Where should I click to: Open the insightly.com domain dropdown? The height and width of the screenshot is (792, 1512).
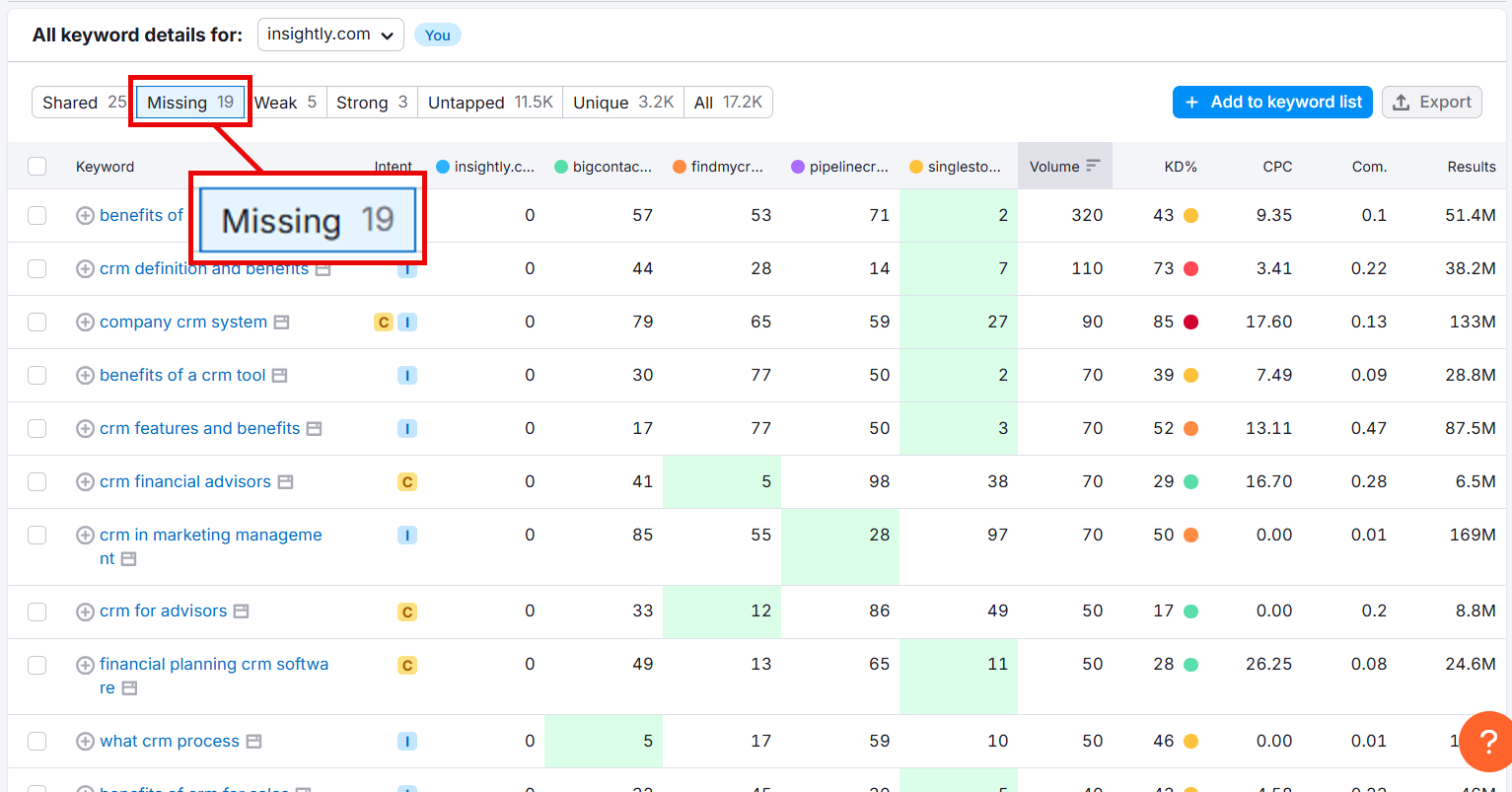click(330, 35)
